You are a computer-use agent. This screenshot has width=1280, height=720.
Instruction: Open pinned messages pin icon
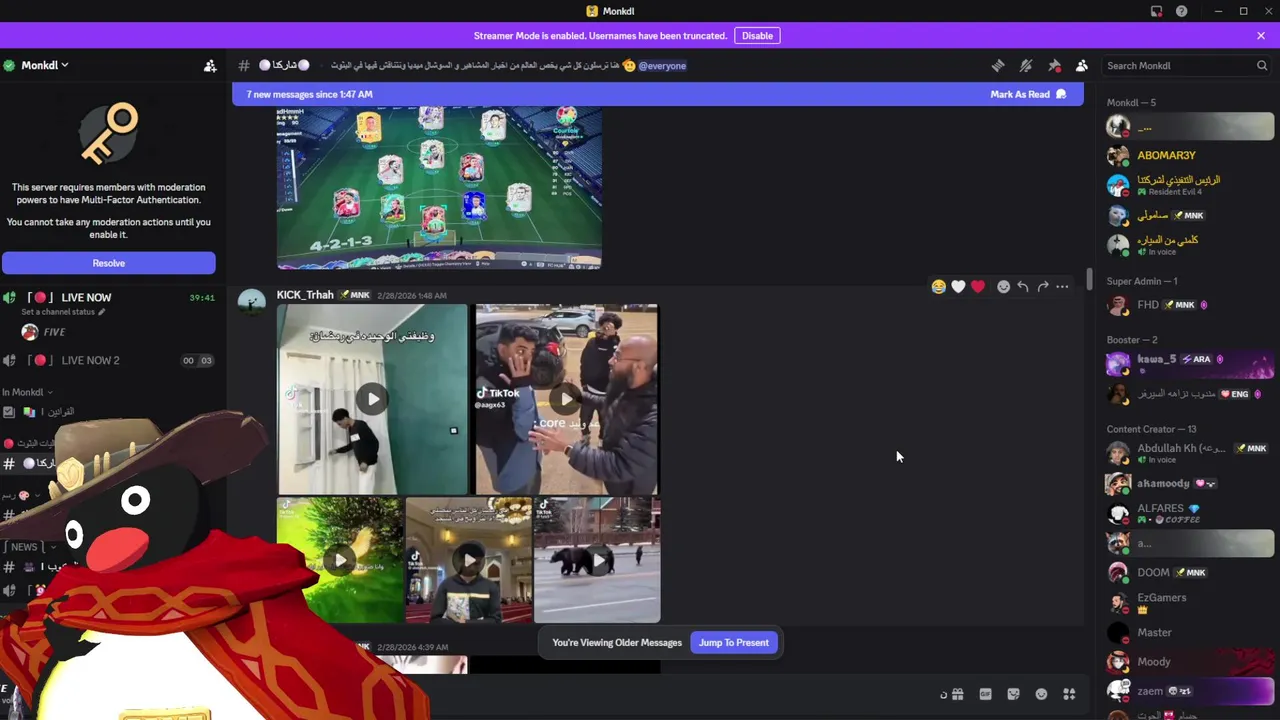point(1054,66)
